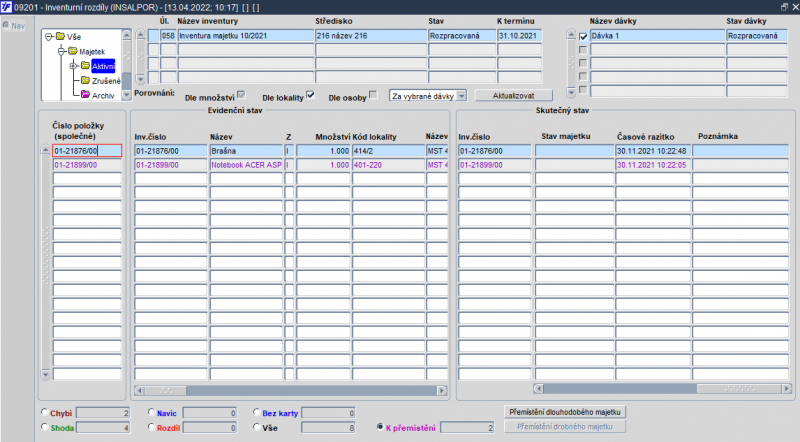Open the Vše root folder icon

click(60, 36)
